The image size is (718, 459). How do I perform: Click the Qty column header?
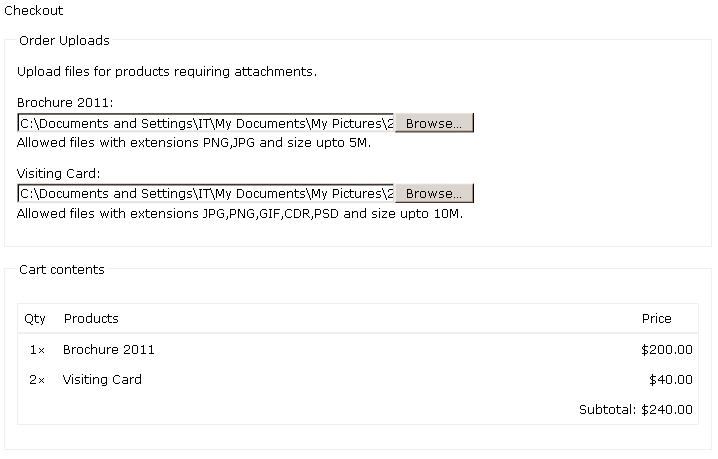[x=35, y=319]
